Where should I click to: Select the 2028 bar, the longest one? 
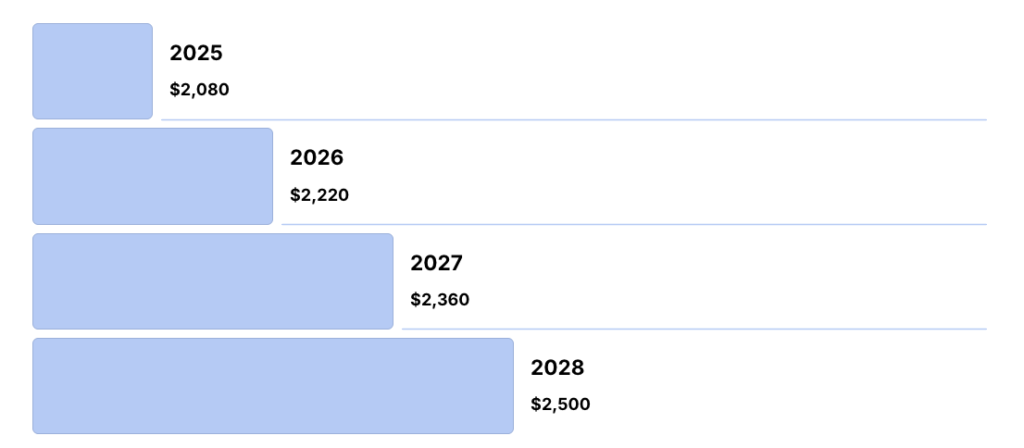click(272, 386)
